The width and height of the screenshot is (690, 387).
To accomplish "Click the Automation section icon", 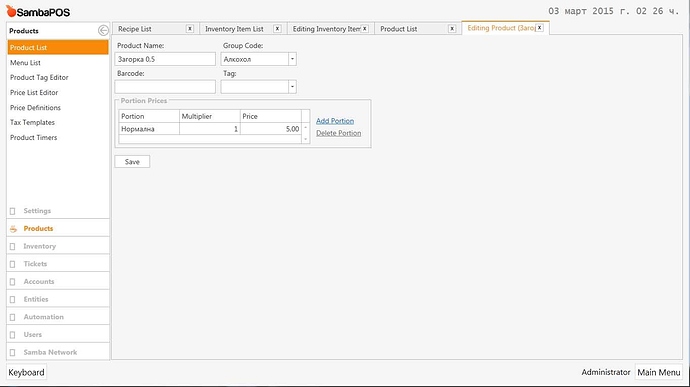I will click(x=13, y=317).
